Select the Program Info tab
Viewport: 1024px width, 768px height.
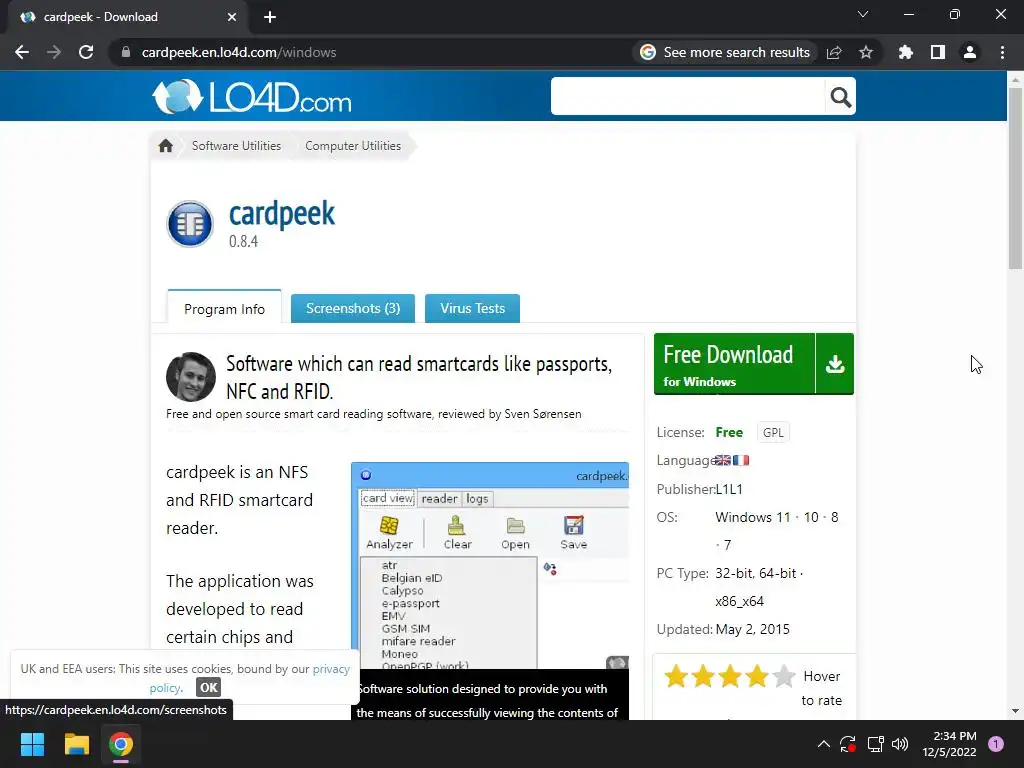pos(225,308)
